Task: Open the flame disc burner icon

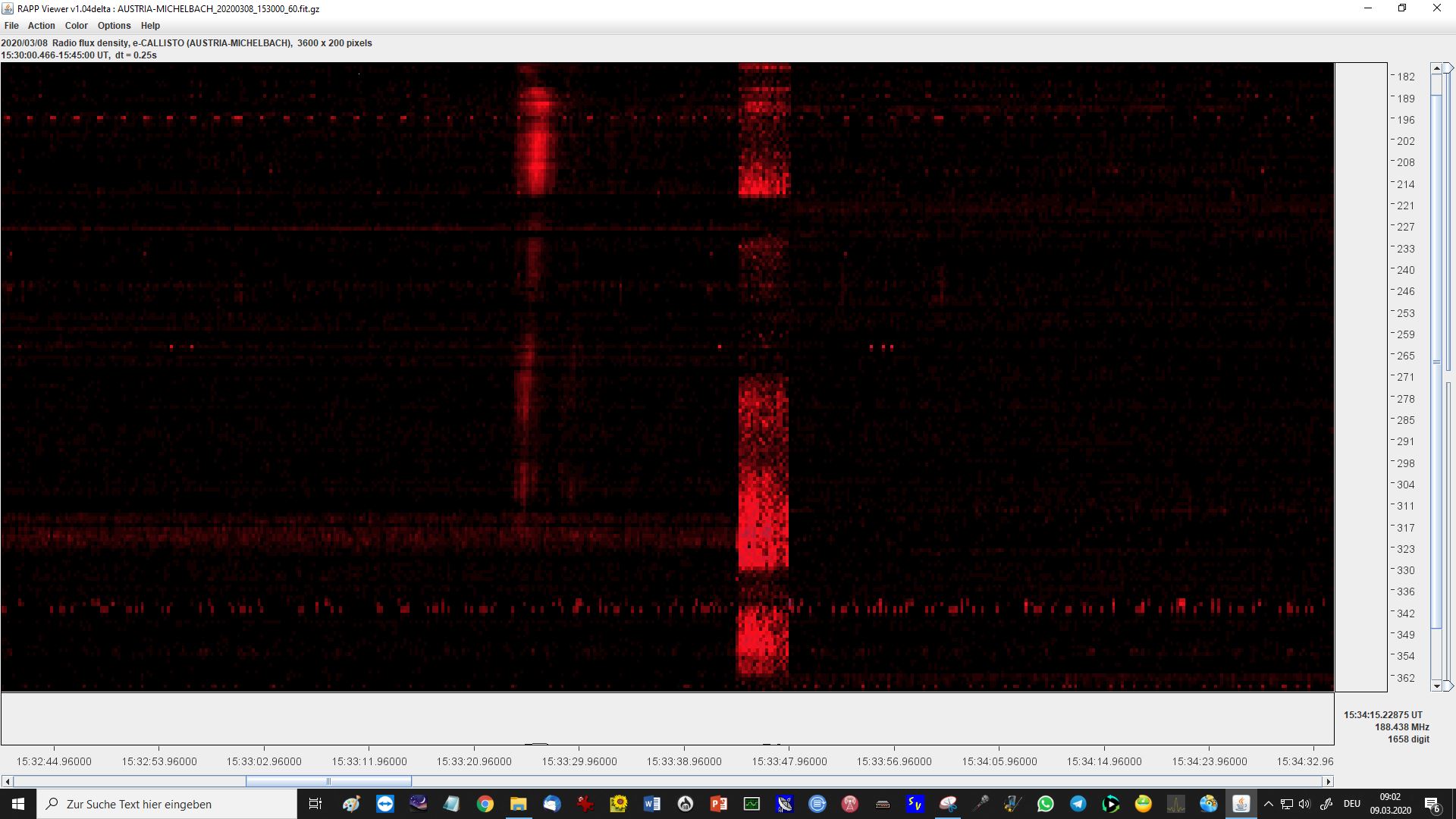Action: (x=686, y=804)
